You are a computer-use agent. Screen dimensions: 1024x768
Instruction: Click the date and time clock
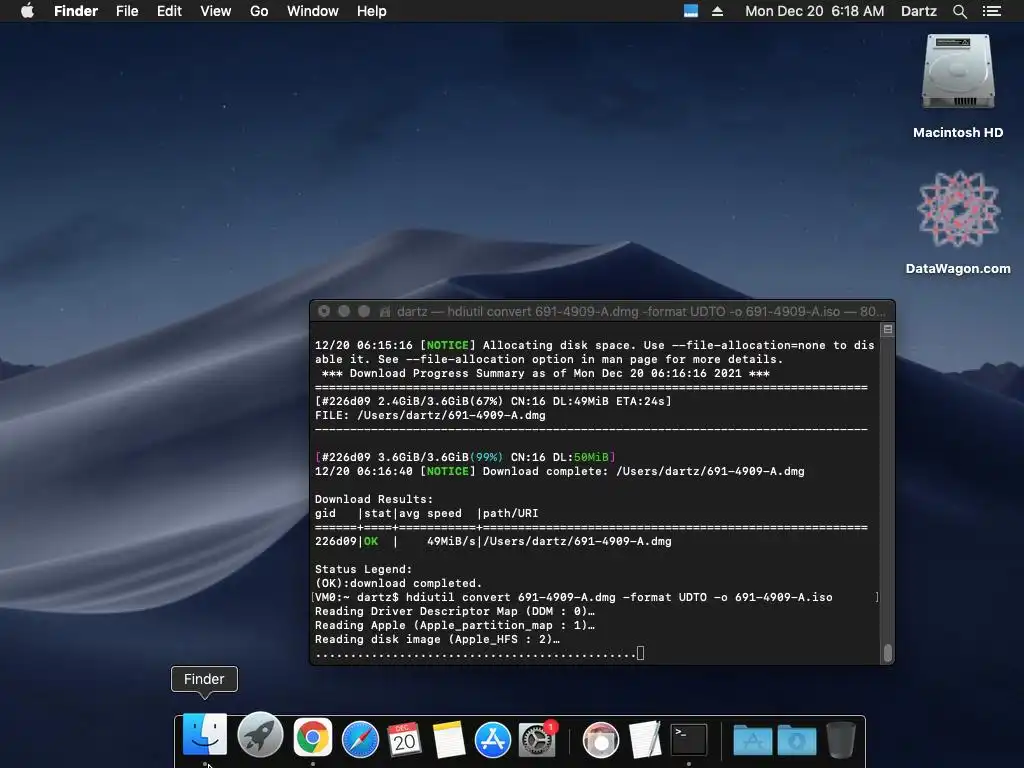[x=814, y=11]
